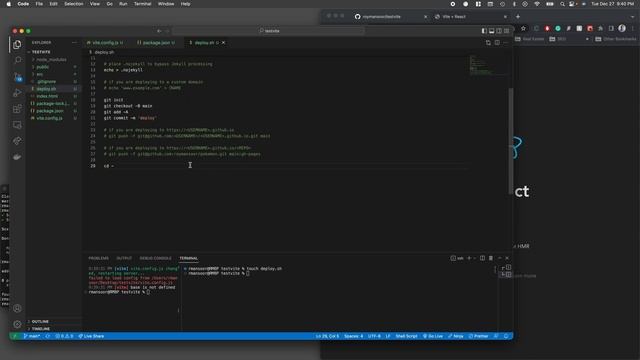
Task: Open .gitignore in the explorer
Action: (x=46, y=82)
